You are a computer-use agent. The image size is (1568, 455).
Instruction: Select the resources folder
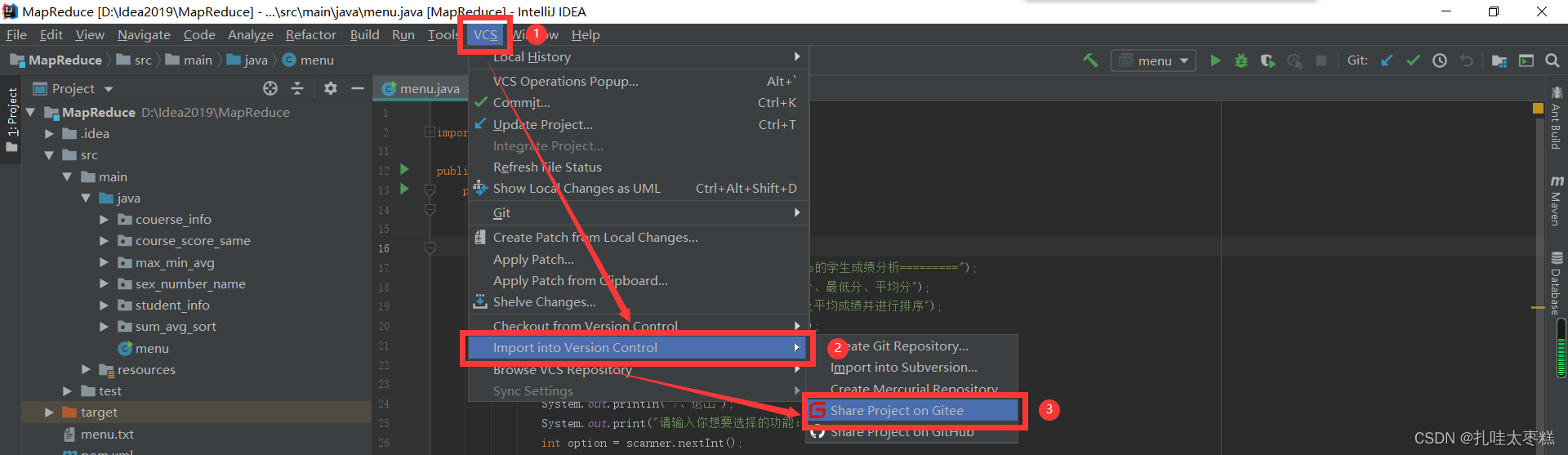coord(137,370)
